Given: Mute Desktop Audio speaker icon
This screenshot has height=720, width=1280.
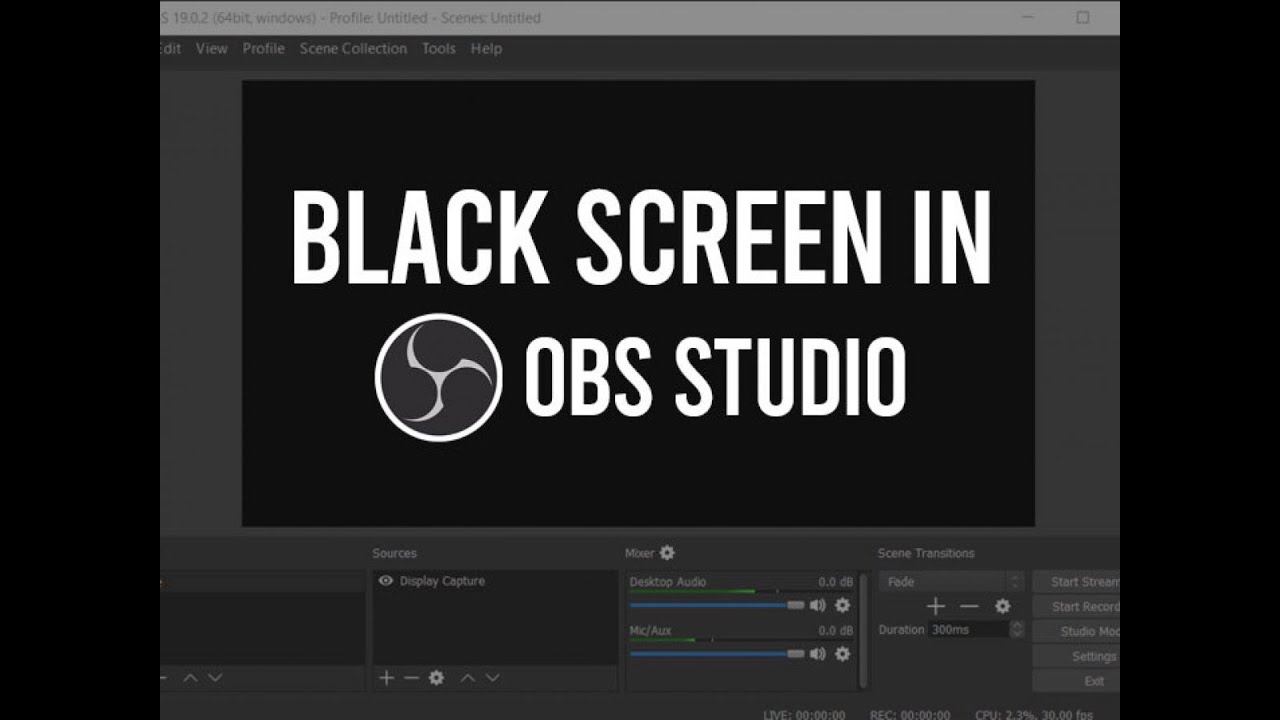Looking at the screenshot, I should (817, 605).
